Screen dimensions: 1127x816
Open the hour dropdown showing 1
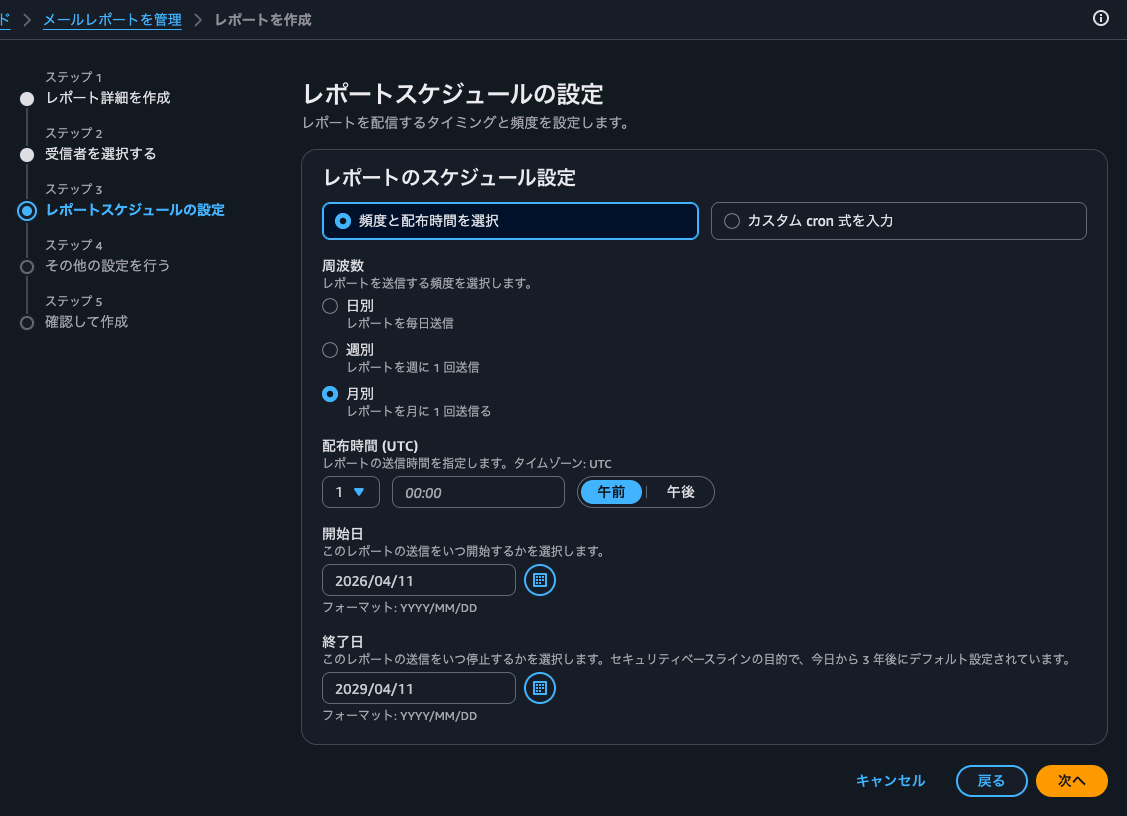click(x=350, y=492)
